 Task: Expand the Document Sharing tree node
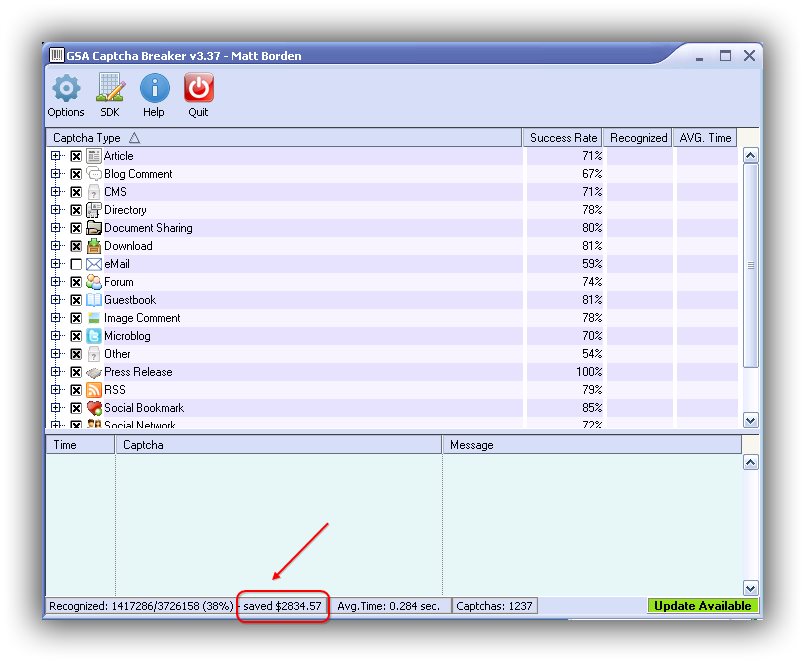[x=55, y=228]
